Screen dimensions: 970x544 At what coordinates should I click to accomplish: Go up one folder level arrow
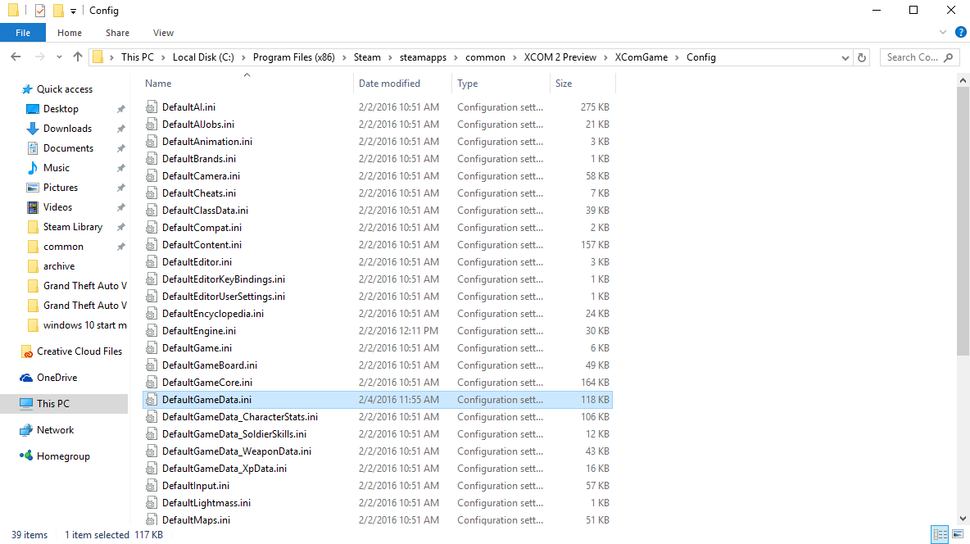pos(77,57)
